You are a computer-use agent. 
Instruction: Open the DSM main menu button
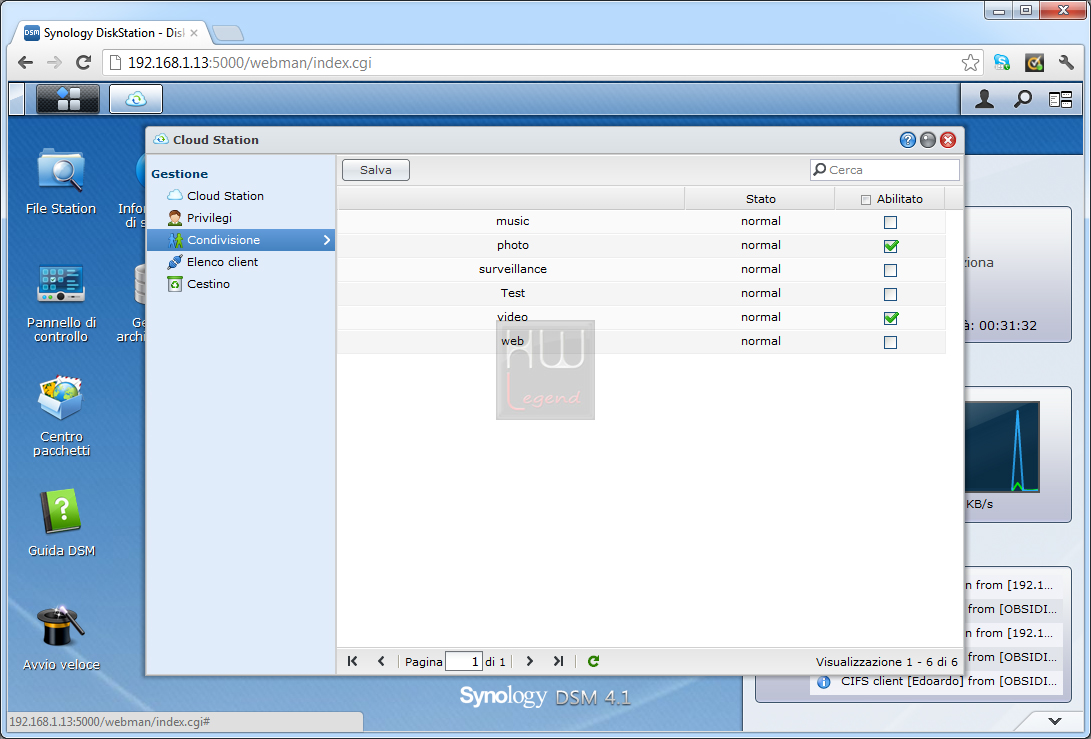click(x=67, y=99)
